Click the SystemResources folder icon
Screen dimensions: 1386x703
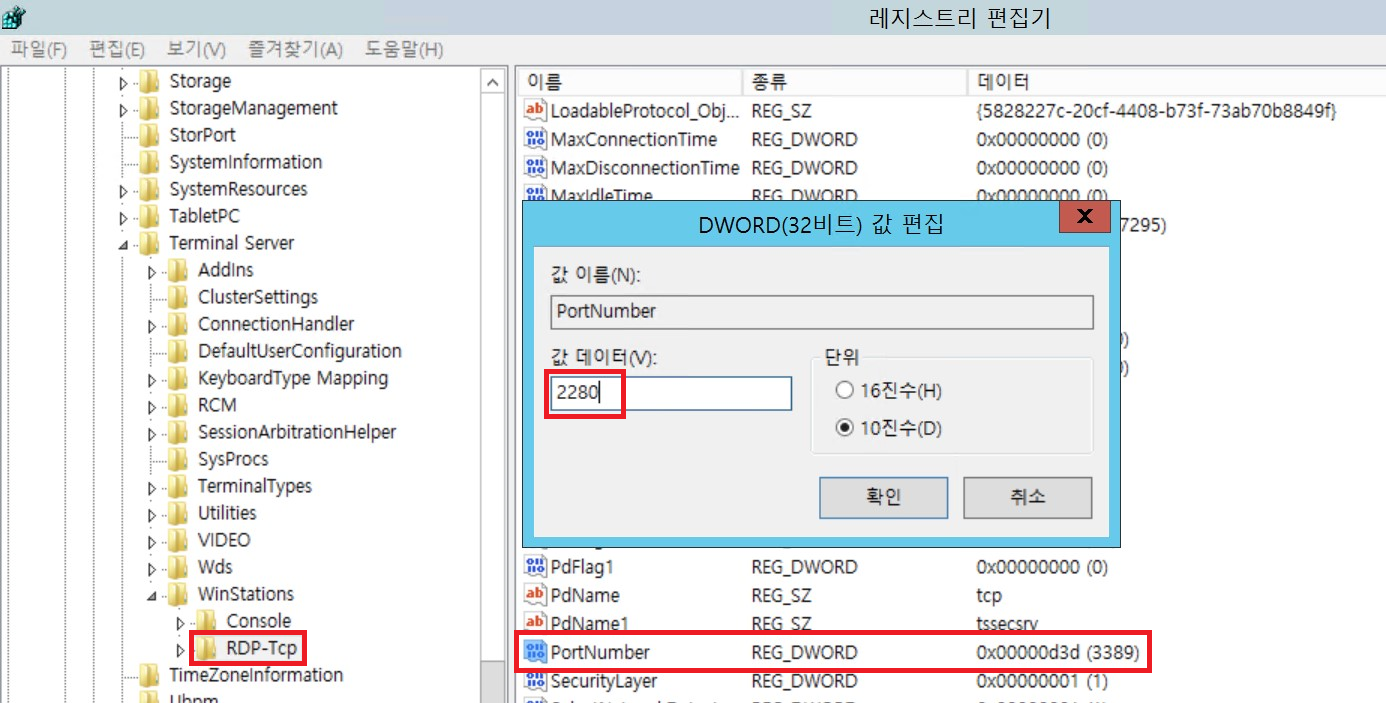click(150, 189)
